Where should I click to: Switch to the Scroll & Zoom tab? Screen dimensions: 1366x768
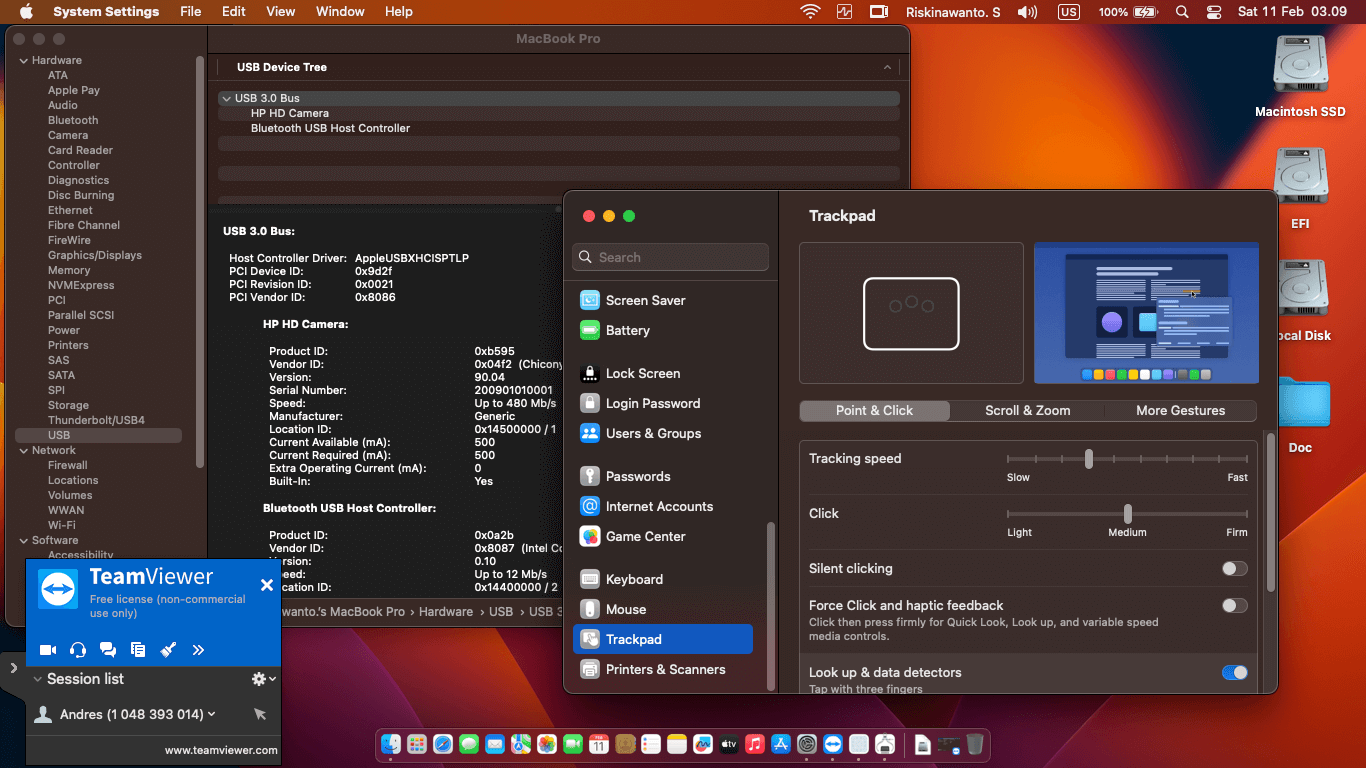click(1028, 411)
